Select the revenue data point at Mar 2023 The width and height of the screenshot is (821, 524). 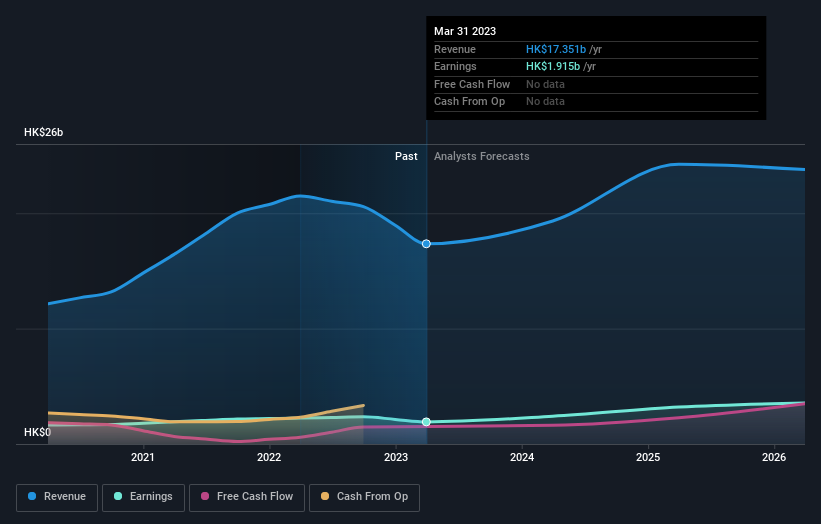click(x=426, y=244)
